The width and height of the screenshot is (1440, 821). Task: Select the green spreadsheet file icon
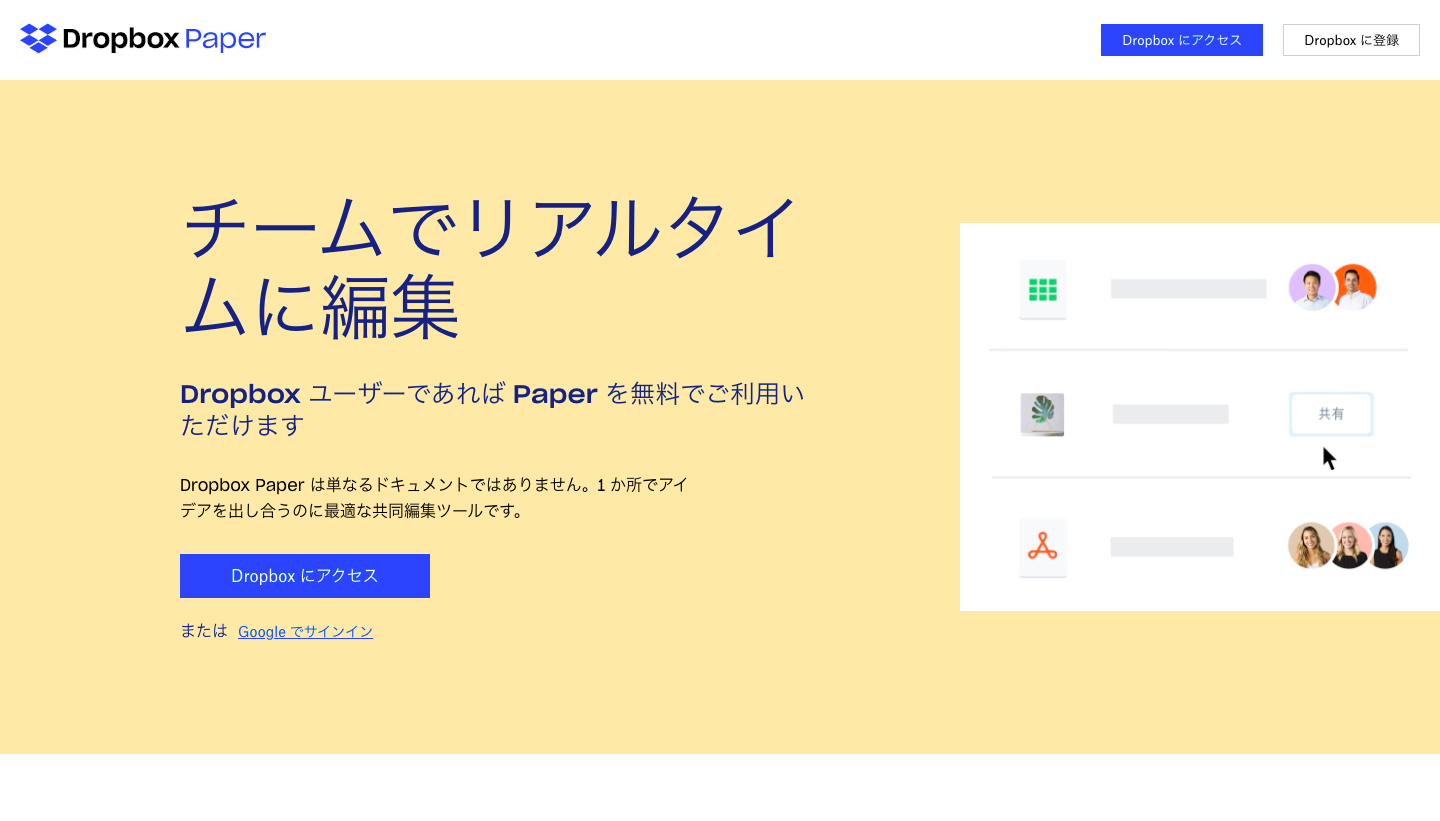click(1042, 287)
